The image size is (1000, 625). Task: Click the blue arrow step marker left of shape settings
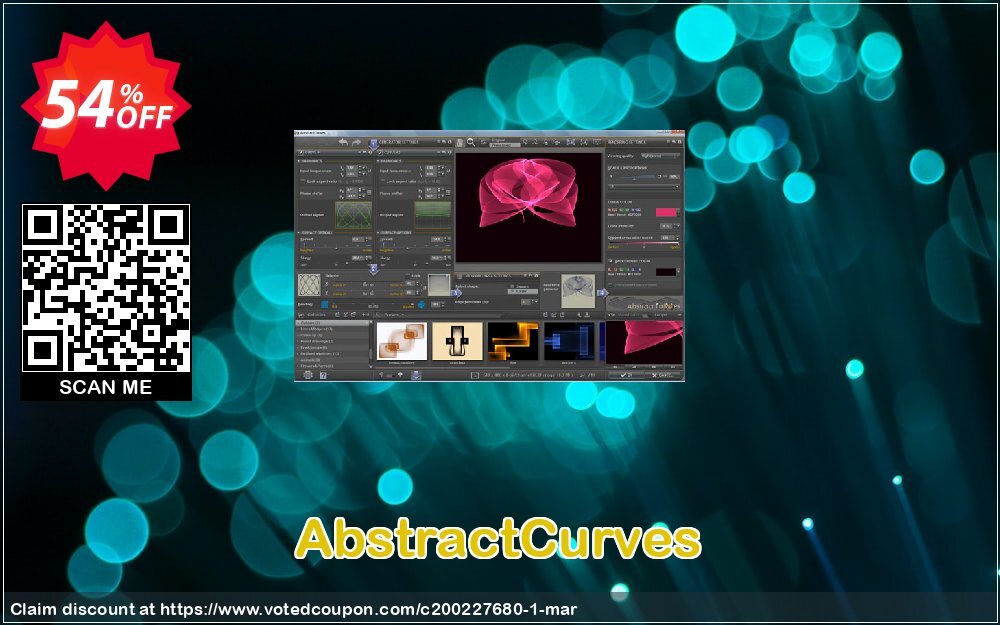pos(456,293)
